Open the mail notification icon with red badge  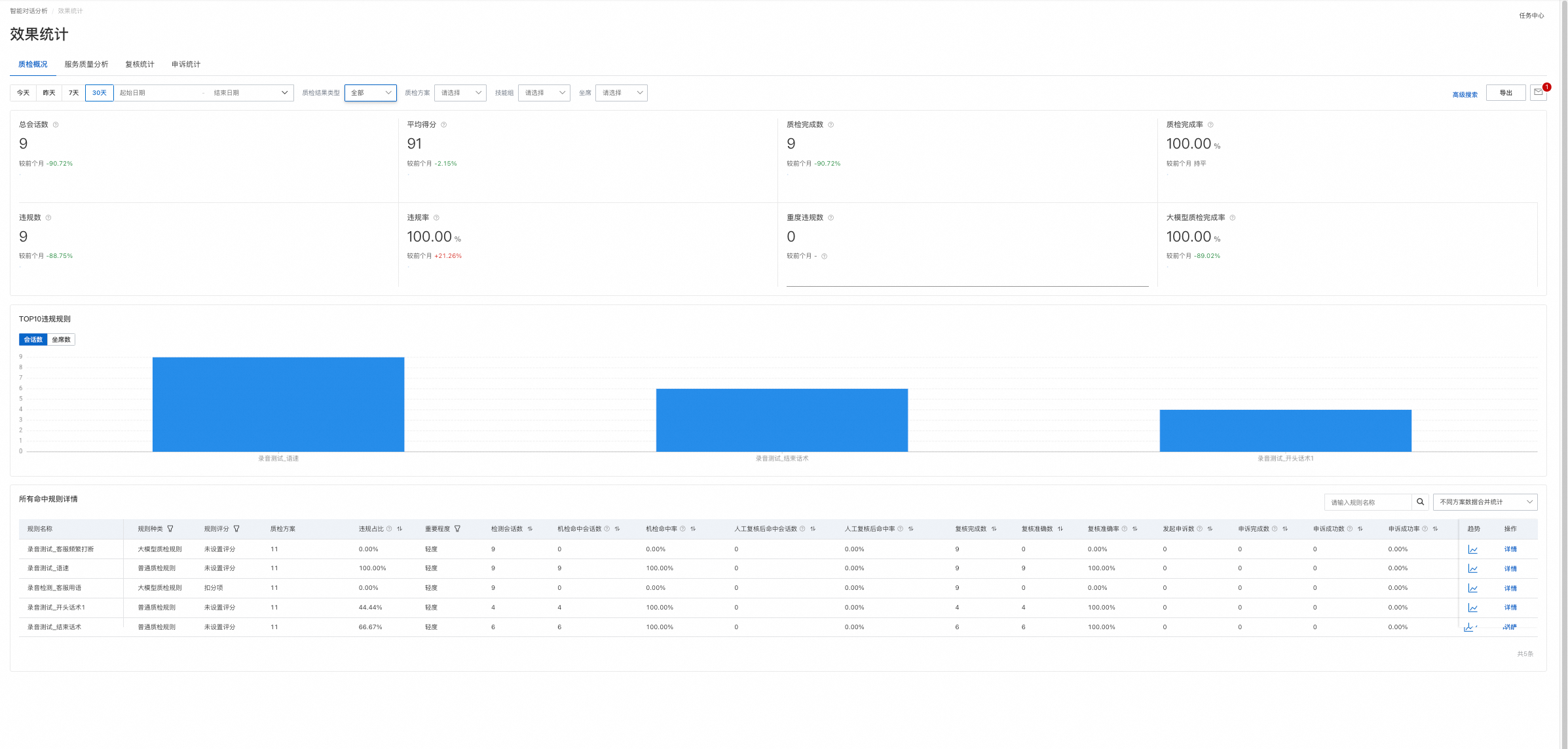click(1539, 92)
